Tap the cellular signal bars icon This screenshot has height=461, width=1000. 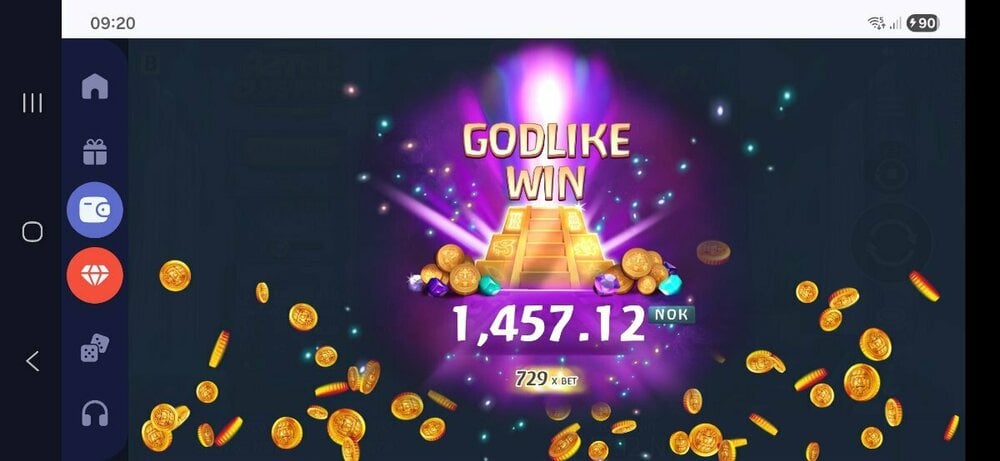[x=895, y=24]
